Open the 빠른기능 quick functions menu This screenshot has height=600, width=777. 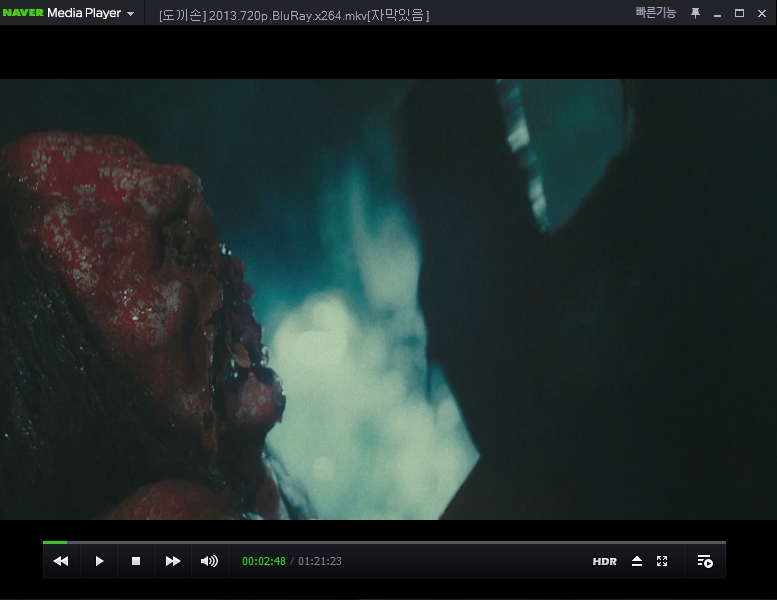point(655,13)
